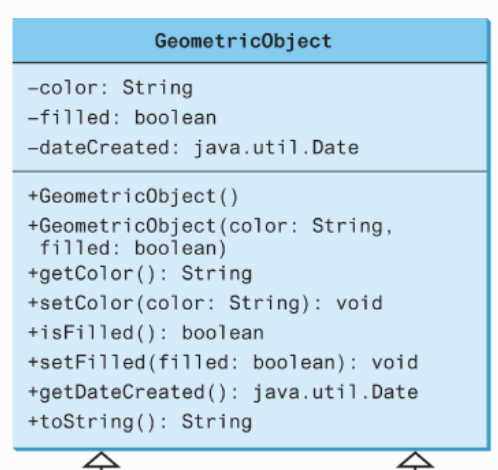Select the +setColor(color: String): void method
Screen dimensions: 498x470
click(205, 304)
